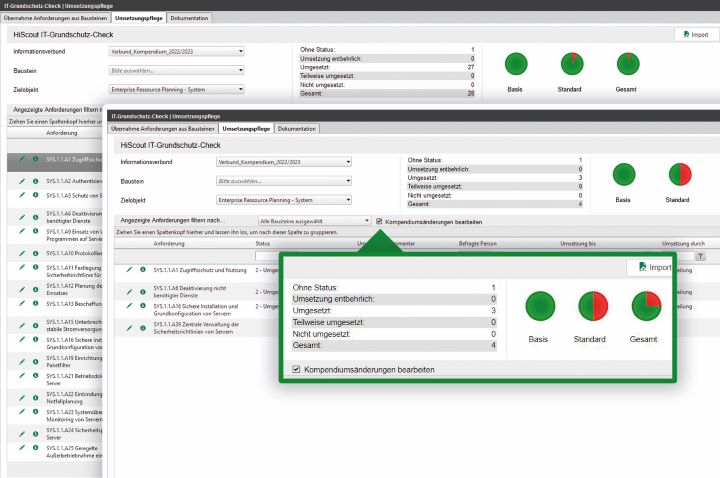
Task: Open info icon for SYS.1.1.A15 row
Action: [x=35, y=326]
